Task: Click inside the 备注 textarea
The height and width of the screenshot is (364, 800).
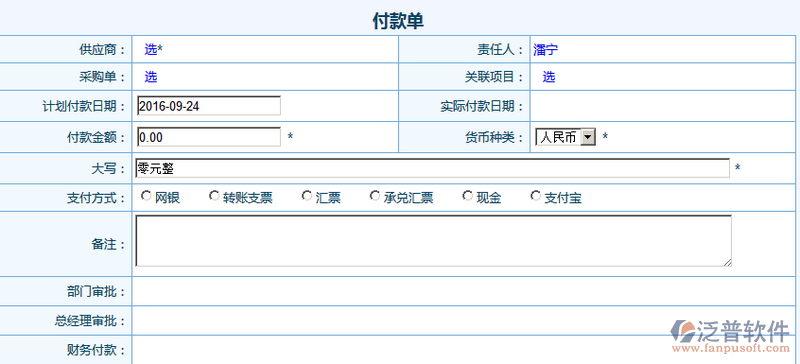Action: [433, 240]
